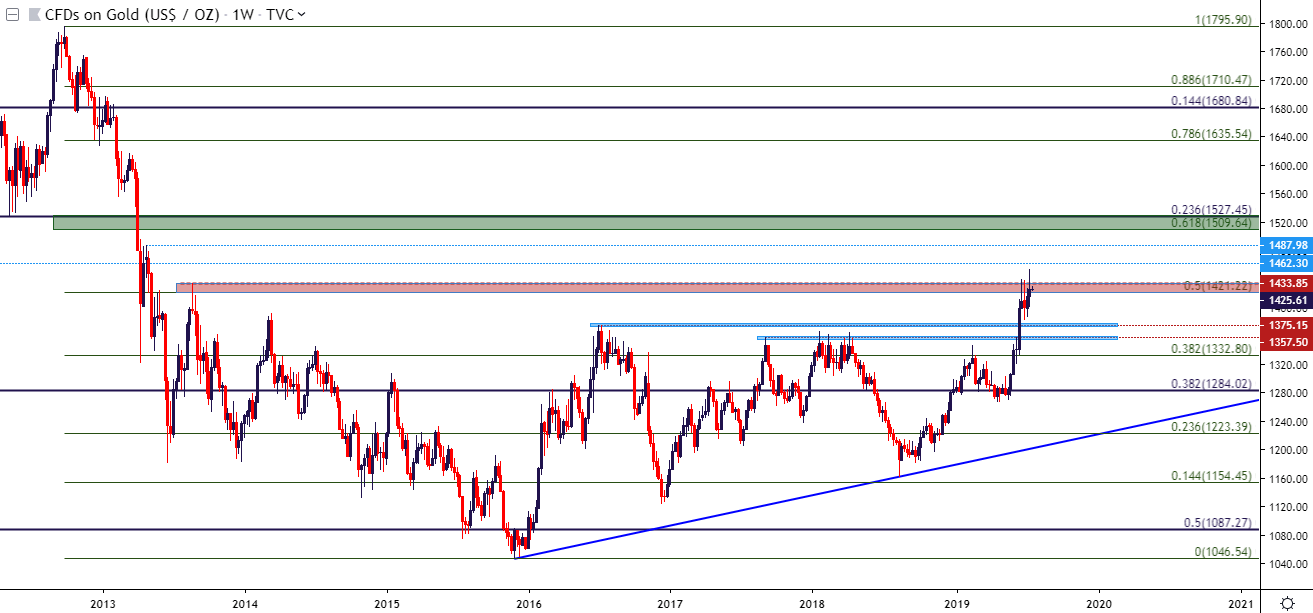
Task: Click the 2019 time axis label
Action: point(957,602)
